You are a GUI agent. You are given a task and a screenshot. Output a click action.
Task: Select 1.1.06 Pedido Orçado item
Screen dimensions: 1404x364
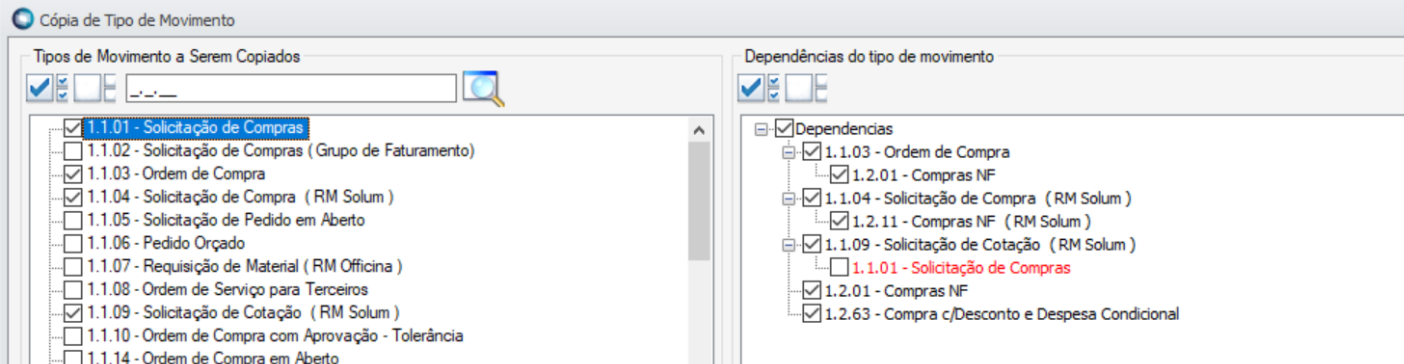(x=166, y=244)
